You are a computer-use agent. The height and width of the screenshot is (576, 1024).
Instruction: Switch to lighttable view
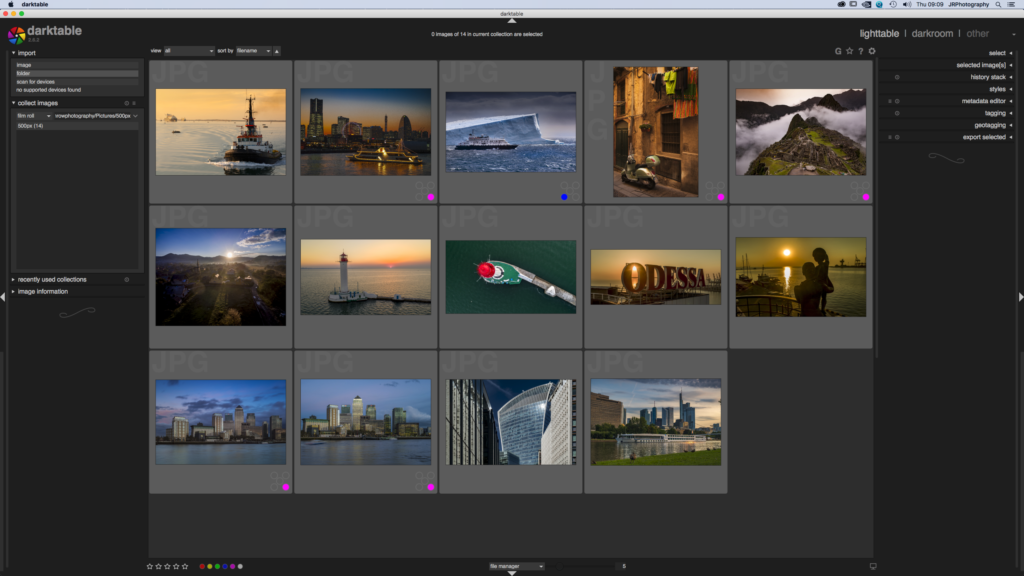point(879,33)
